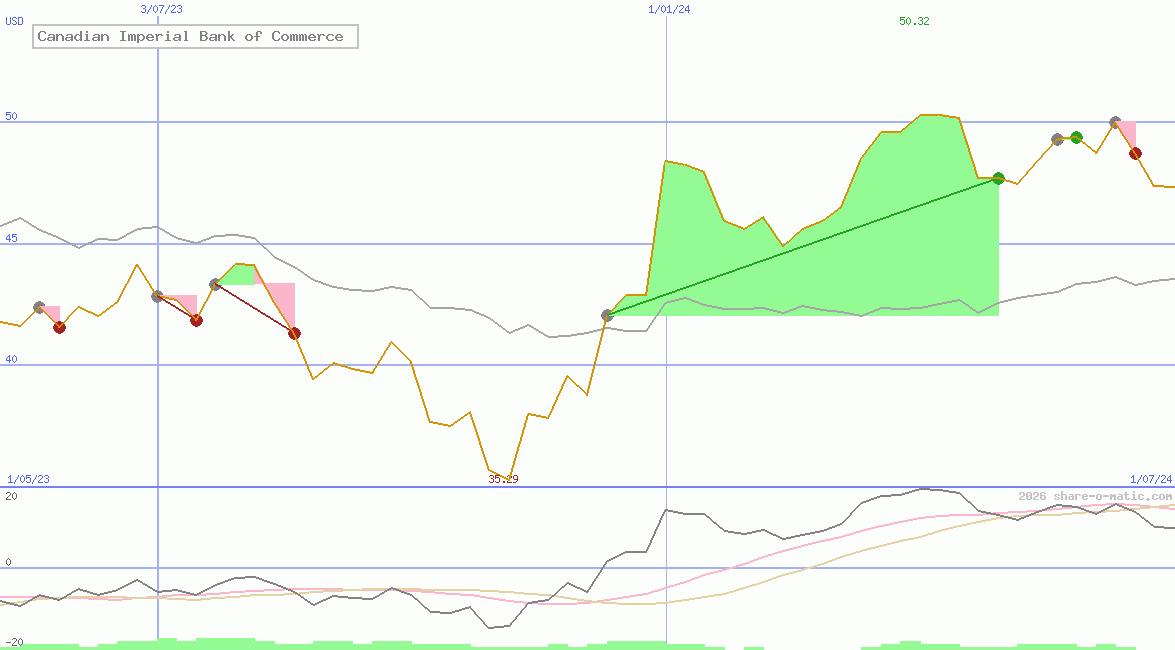Click the -20 indicator axis label
This screenshot has height=650, width=1175.
(x=14, y=643)
